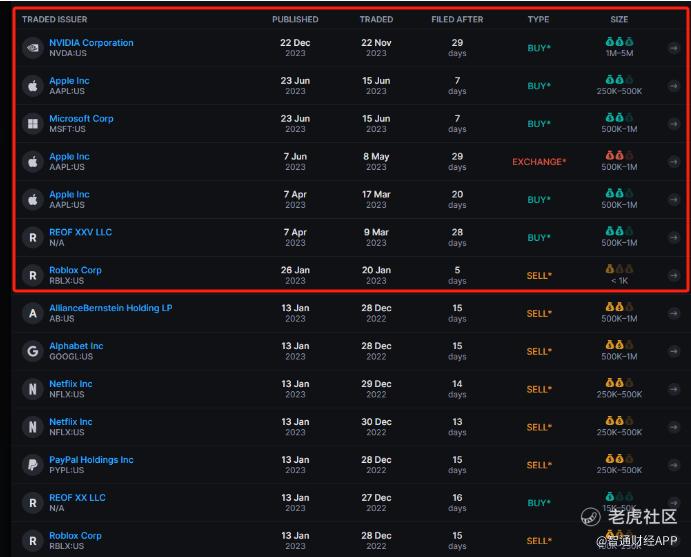Click the Alphabet G logo icon
This screenshot has width=691, height=557.
click(x=33, y=351)
